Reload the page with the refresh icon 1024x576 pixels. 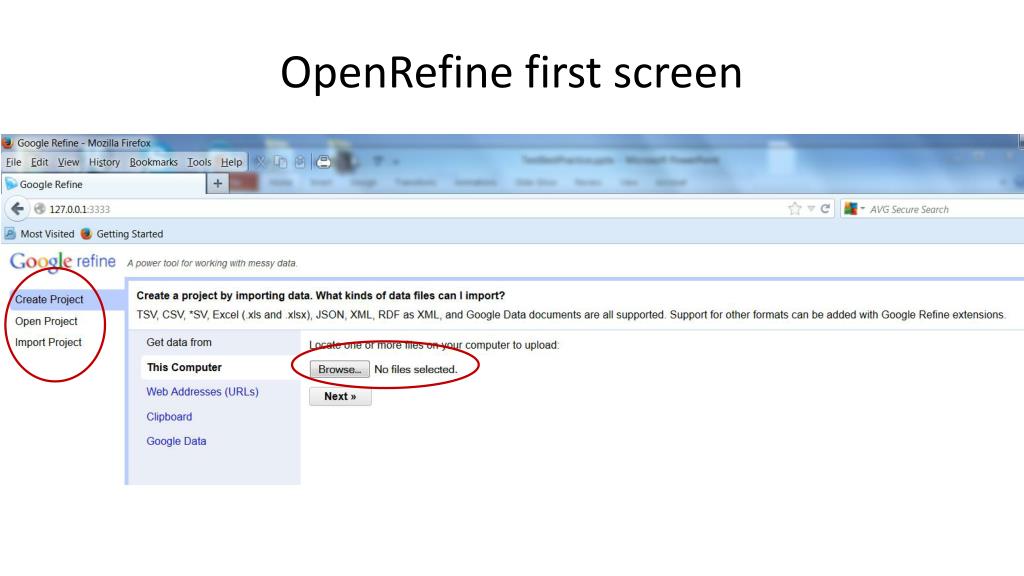pos(825,209)
